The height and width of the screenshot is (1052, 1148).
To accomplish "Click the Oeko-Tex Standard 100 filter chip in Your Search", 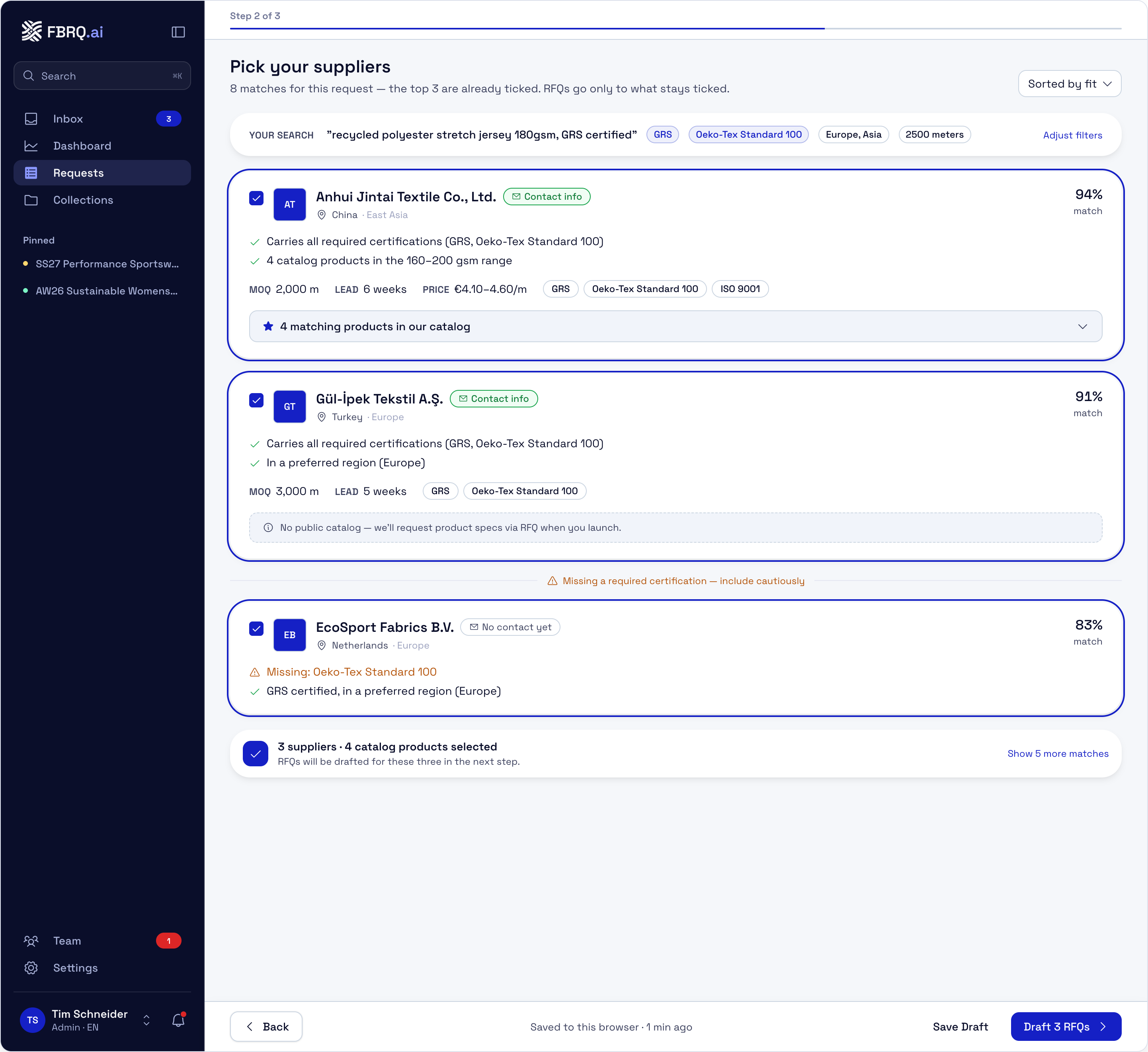I will (748, 134).
